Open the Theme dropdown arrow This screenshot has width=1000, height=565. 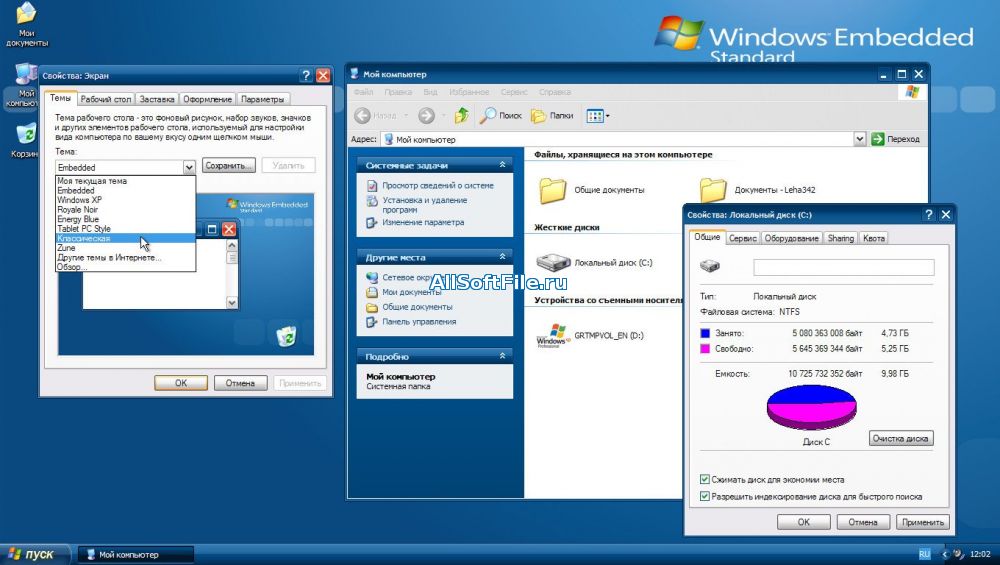pyautogui.click(x=189, y=167)
